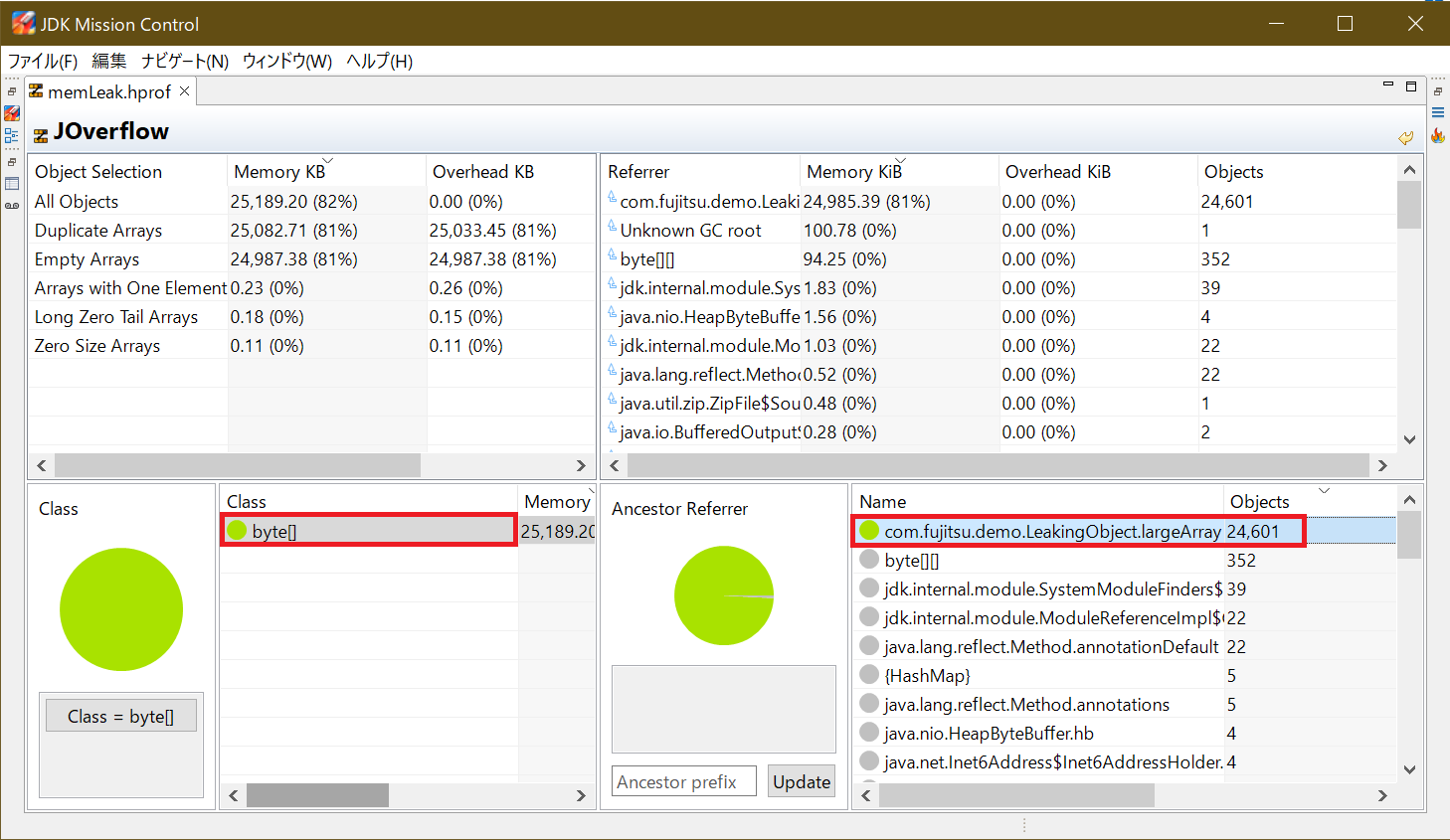Focus the Ancestor prefix input field
Viewport: 1450px width, 840px height.
click(x=683, y=781)
